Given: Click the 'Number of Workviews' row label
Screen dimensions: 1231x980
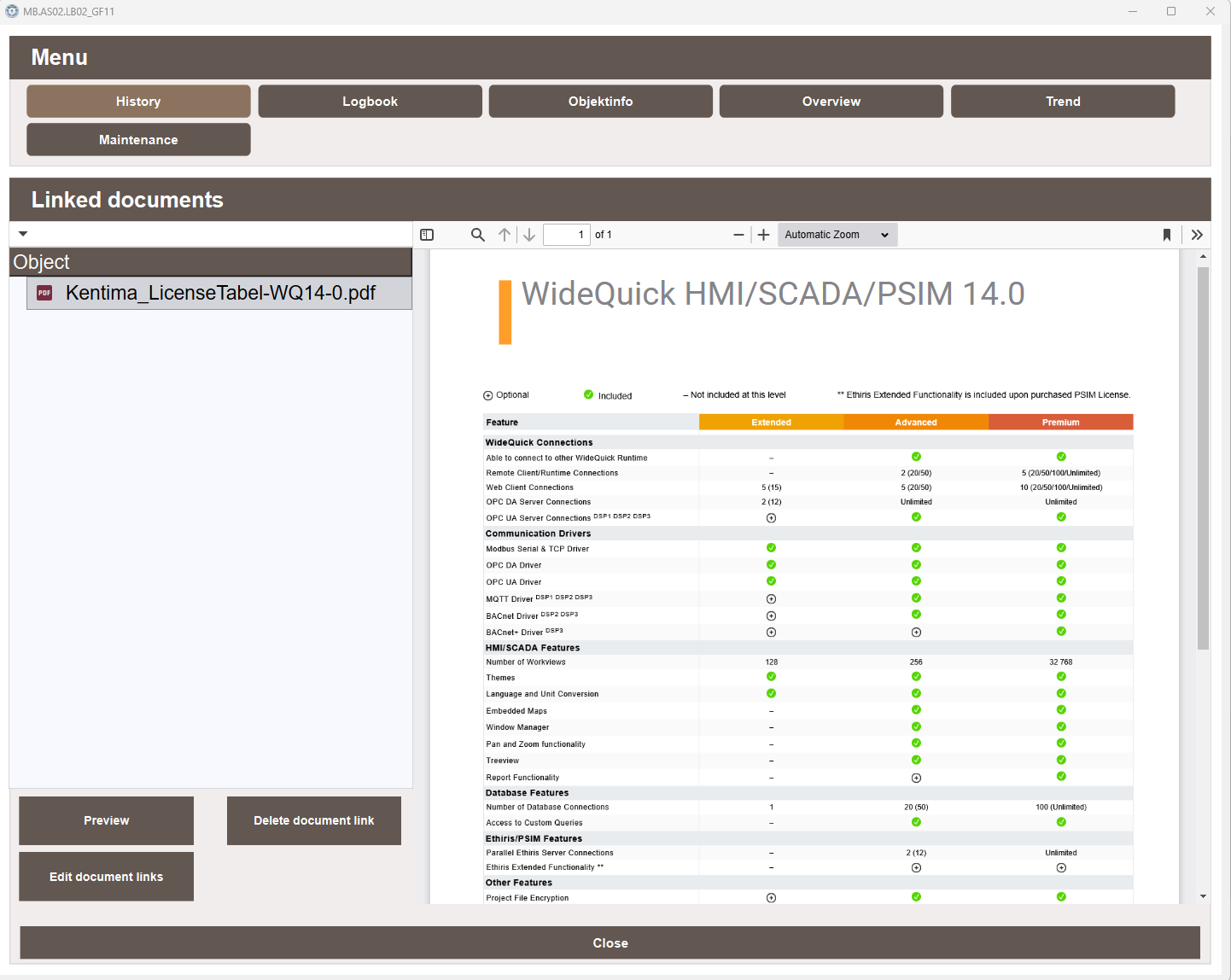Looking at the screenshot, I should point(526,662).
